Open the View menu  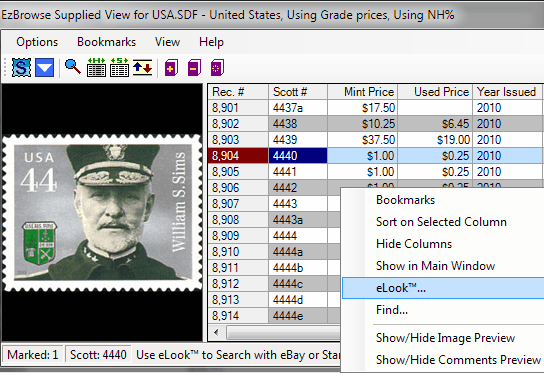[168, 42]
